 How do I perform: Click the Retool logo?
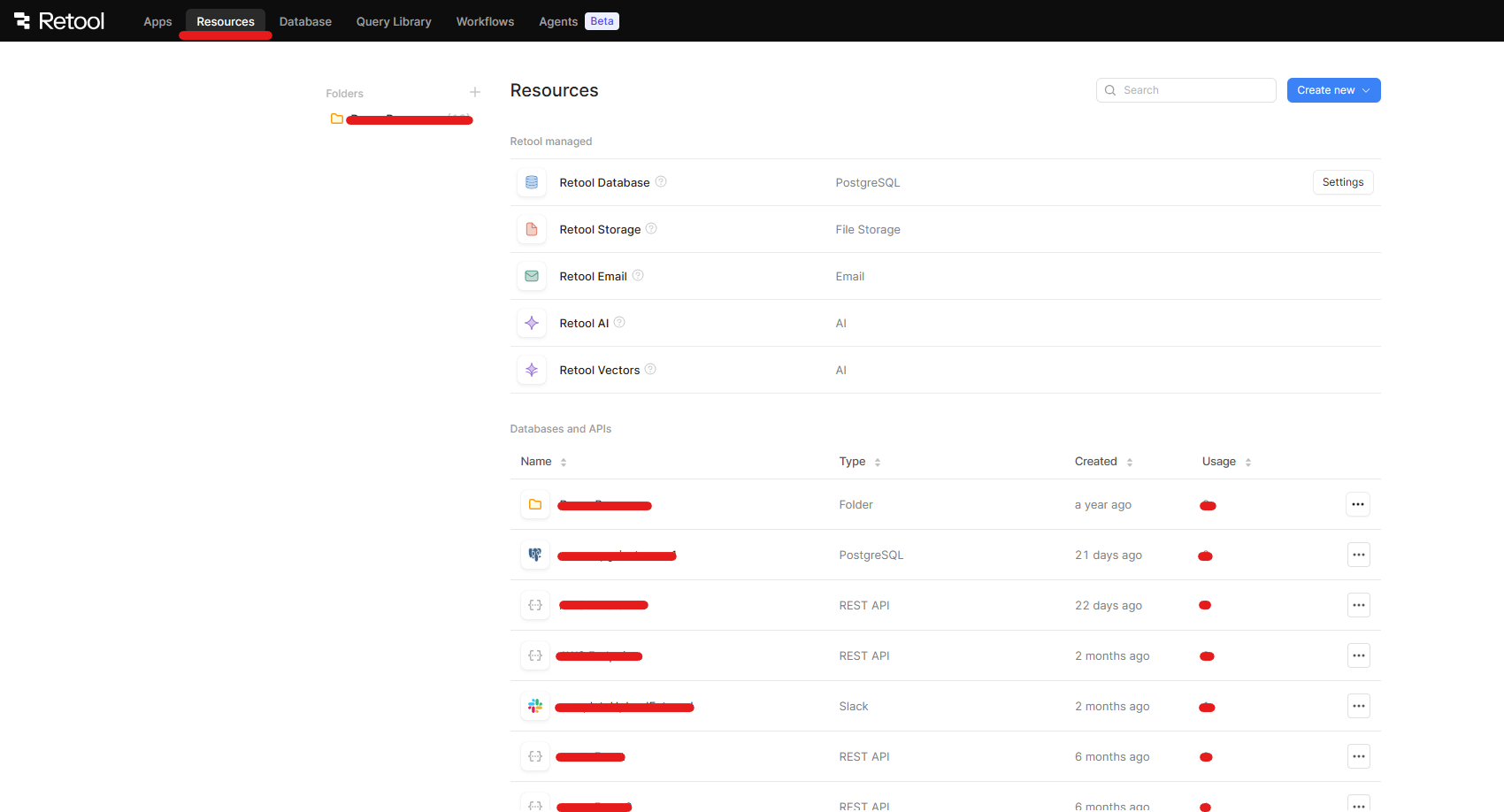[x=59, y=20]
